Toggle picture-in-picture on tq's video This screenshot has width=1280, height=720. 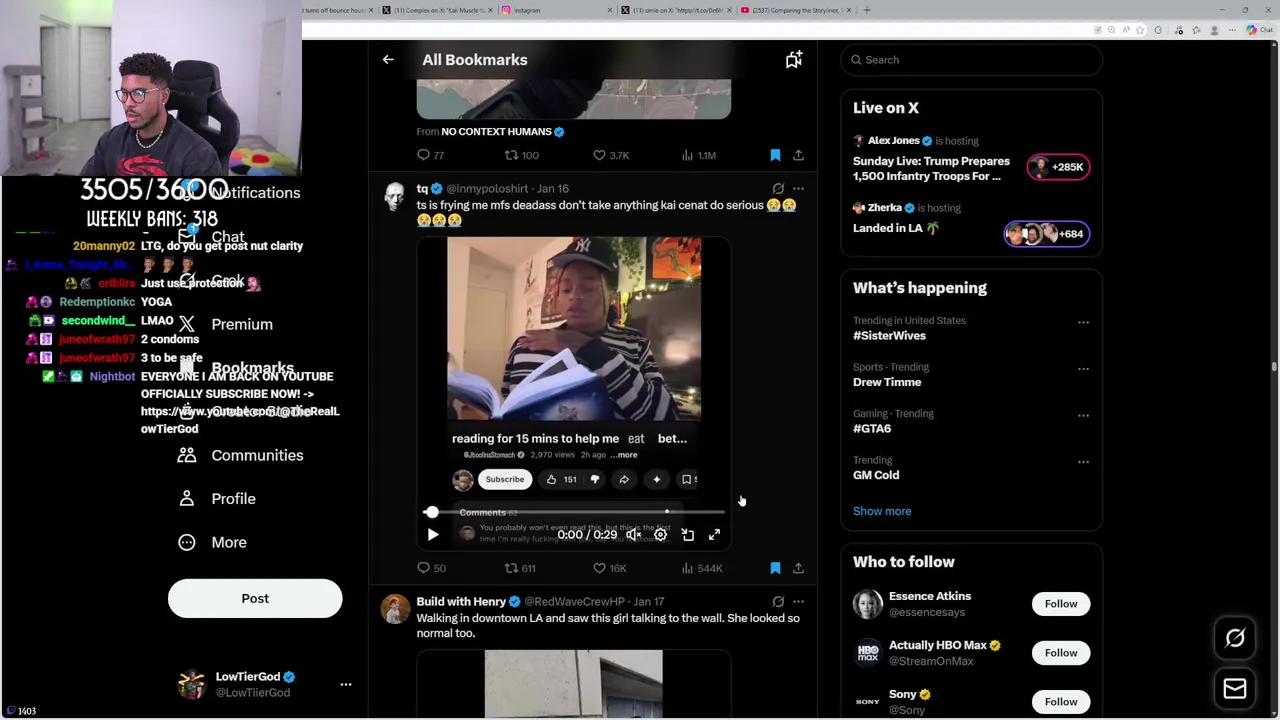pos(688,535)
